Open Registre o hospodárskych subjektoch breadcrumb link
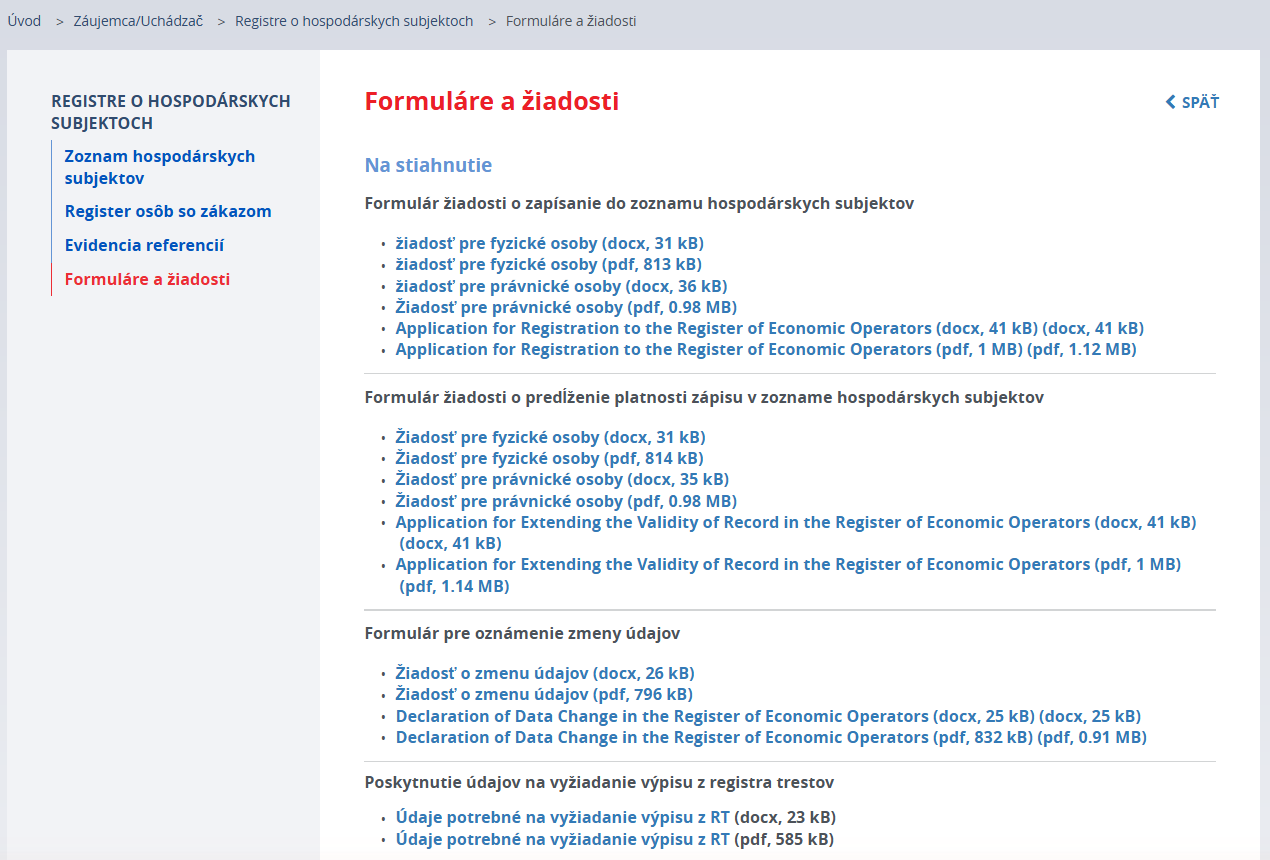This screenshot has width=1270, height=860. [354, 21]
